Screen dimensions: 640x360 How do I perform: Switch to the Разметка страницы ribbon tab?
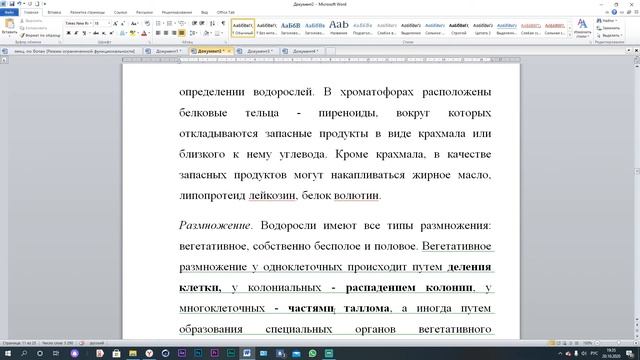[87, 13]
